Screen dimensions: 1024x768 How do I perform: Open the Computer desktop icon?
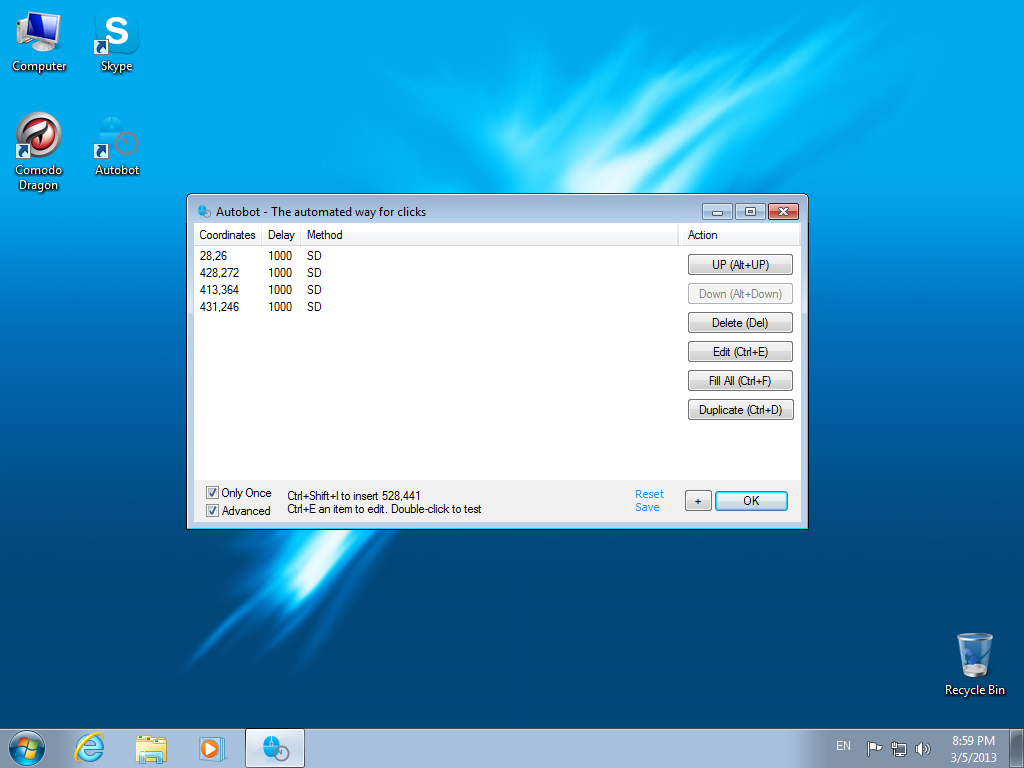[x=39, y=42]
